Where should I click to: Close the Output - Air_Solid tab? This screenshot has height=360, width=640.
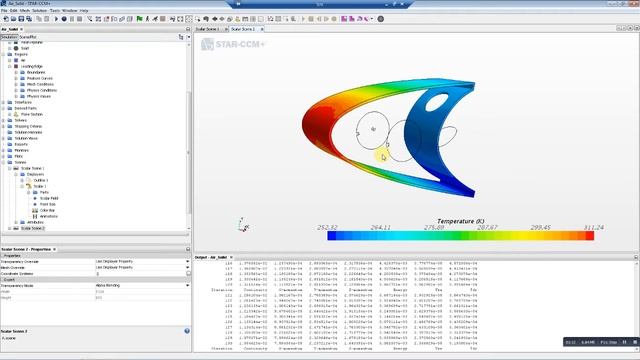point(231,257)
